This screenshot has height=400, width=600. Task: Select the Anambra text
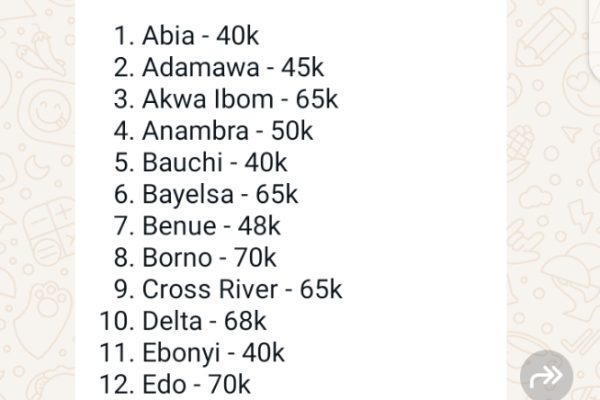[x=196, y=131]
